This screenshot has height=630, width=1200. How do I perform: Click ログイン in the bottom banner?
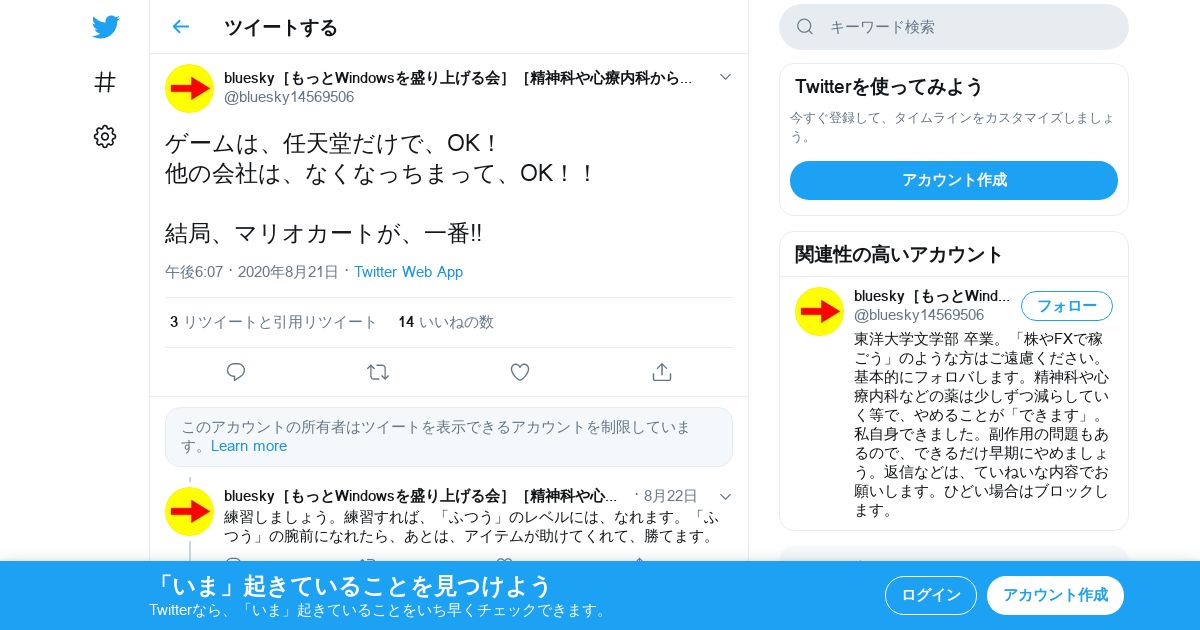click(931, 595)
